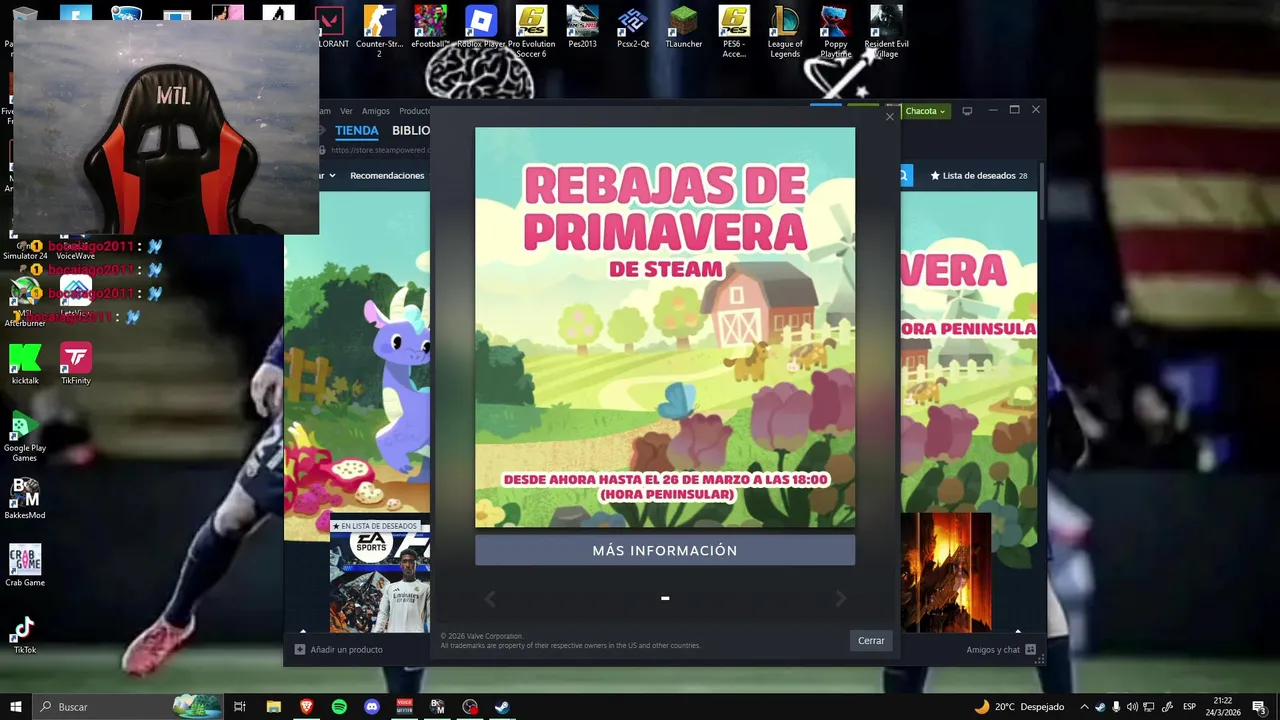The image size is (1280, 720).
Task: Expand the Chacota account dropdown
Action: tap(925, 111)
